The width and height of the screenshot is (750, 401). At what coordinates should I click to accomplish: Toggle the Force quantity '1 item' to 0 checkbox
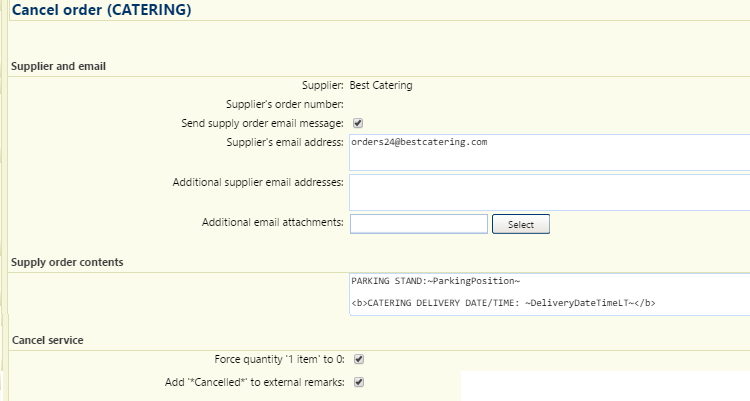pyautogui.click(x=359, y=359)
